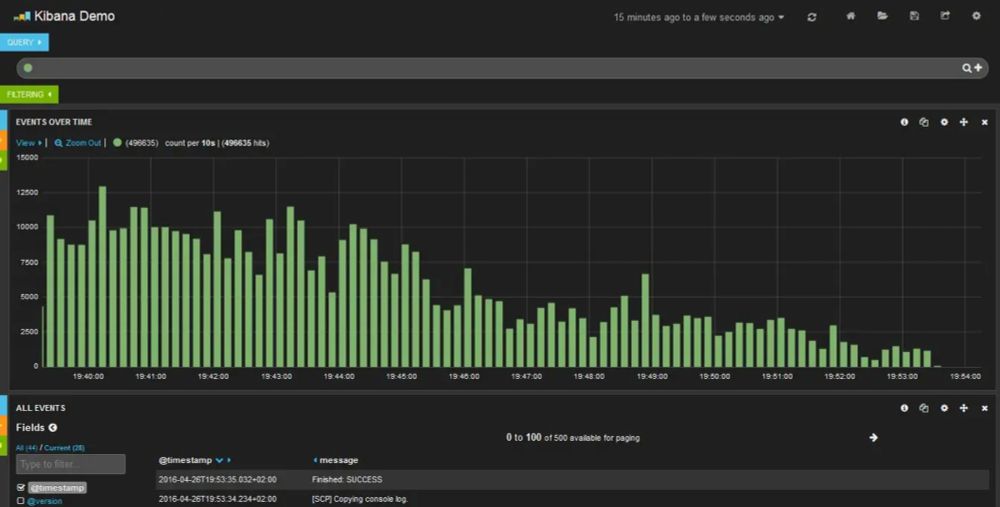Expand the histogram View options
Viewport: 1000px width, 507px height.
pos(29,143)
